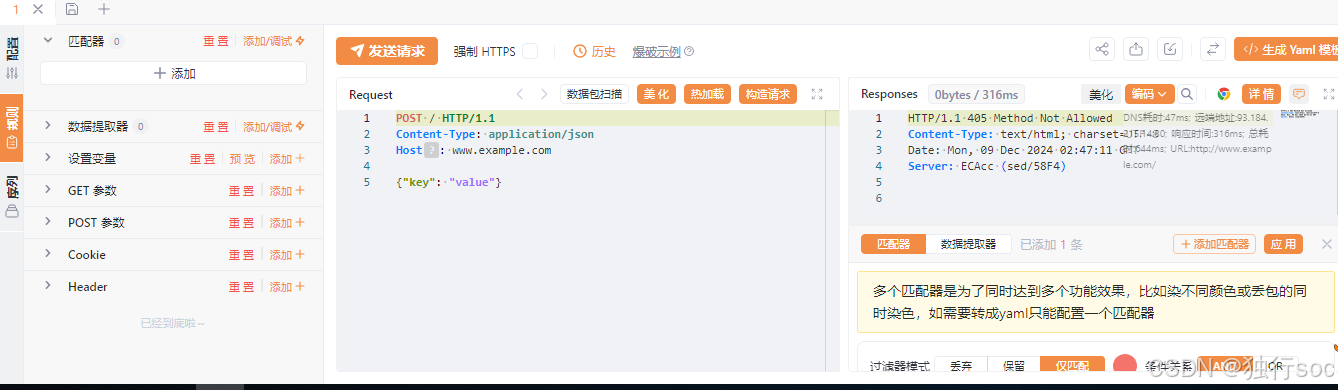Click 添加 in the GET 参数 row
The width and height of the screenshot is (1338, 390).
286,190
